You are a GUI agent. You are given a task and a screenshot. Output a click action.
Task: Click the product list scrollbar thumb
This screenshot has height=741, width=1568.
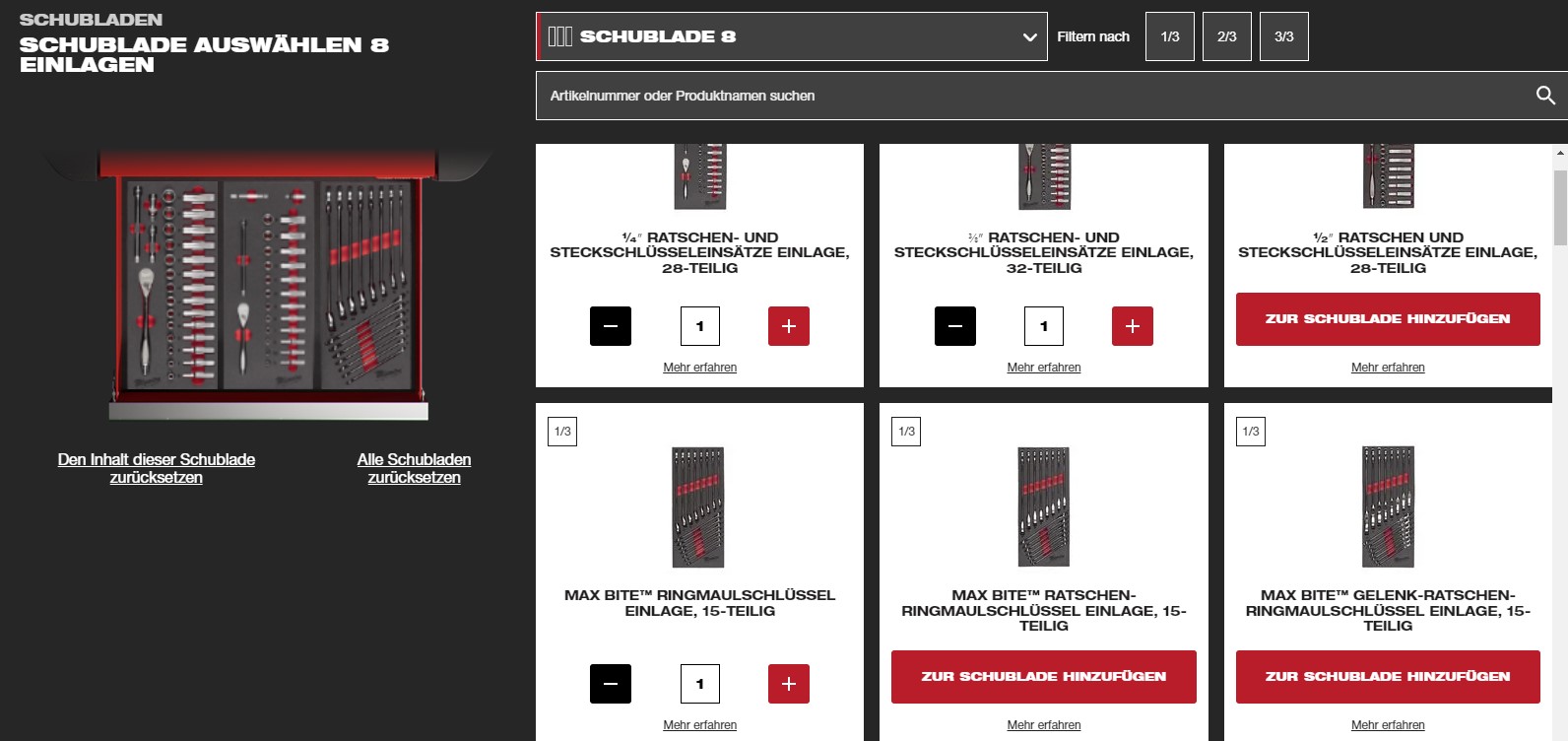[x=1560, y=207]
